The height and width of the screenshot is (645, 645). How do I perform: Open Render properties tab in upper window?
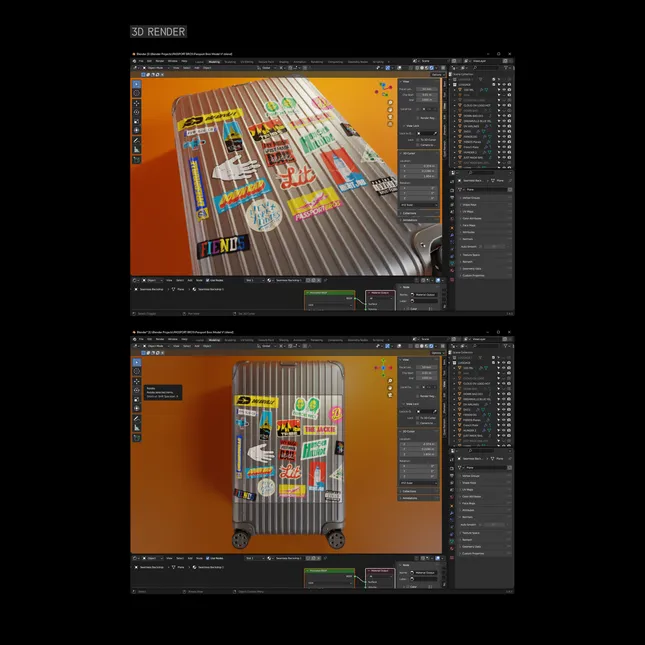pyautogui.click(x=452, y=191)
